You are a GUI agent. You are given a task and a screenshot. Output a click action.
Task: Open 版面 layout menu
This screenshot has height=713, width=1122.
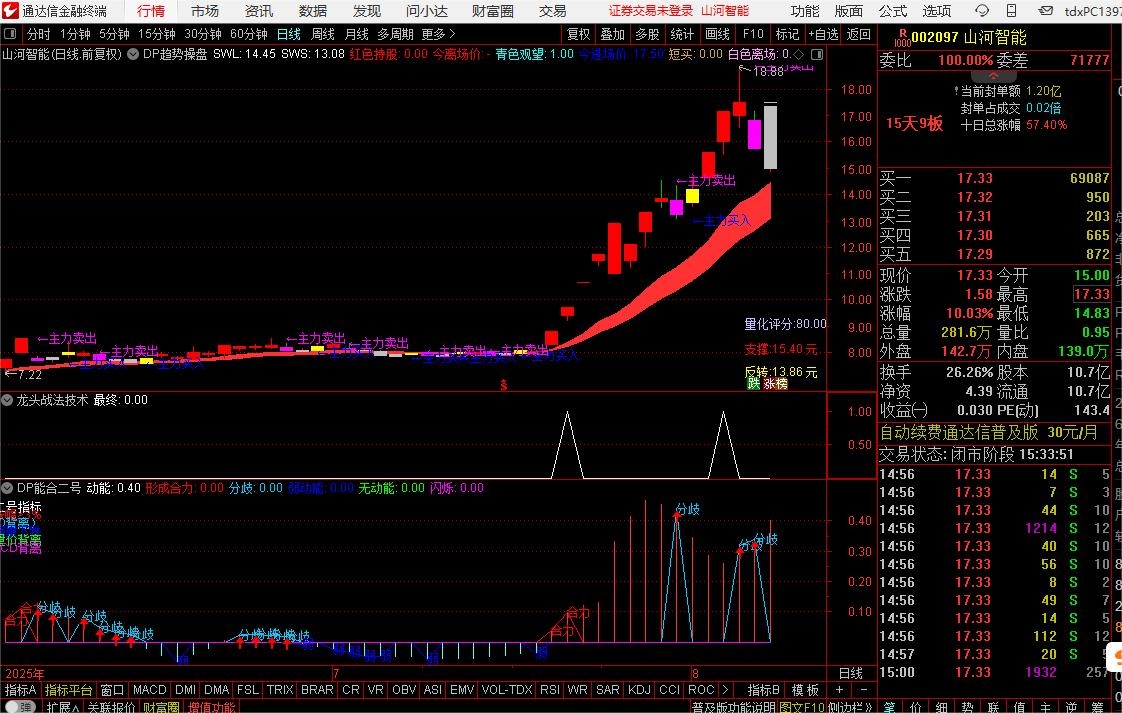849,11
